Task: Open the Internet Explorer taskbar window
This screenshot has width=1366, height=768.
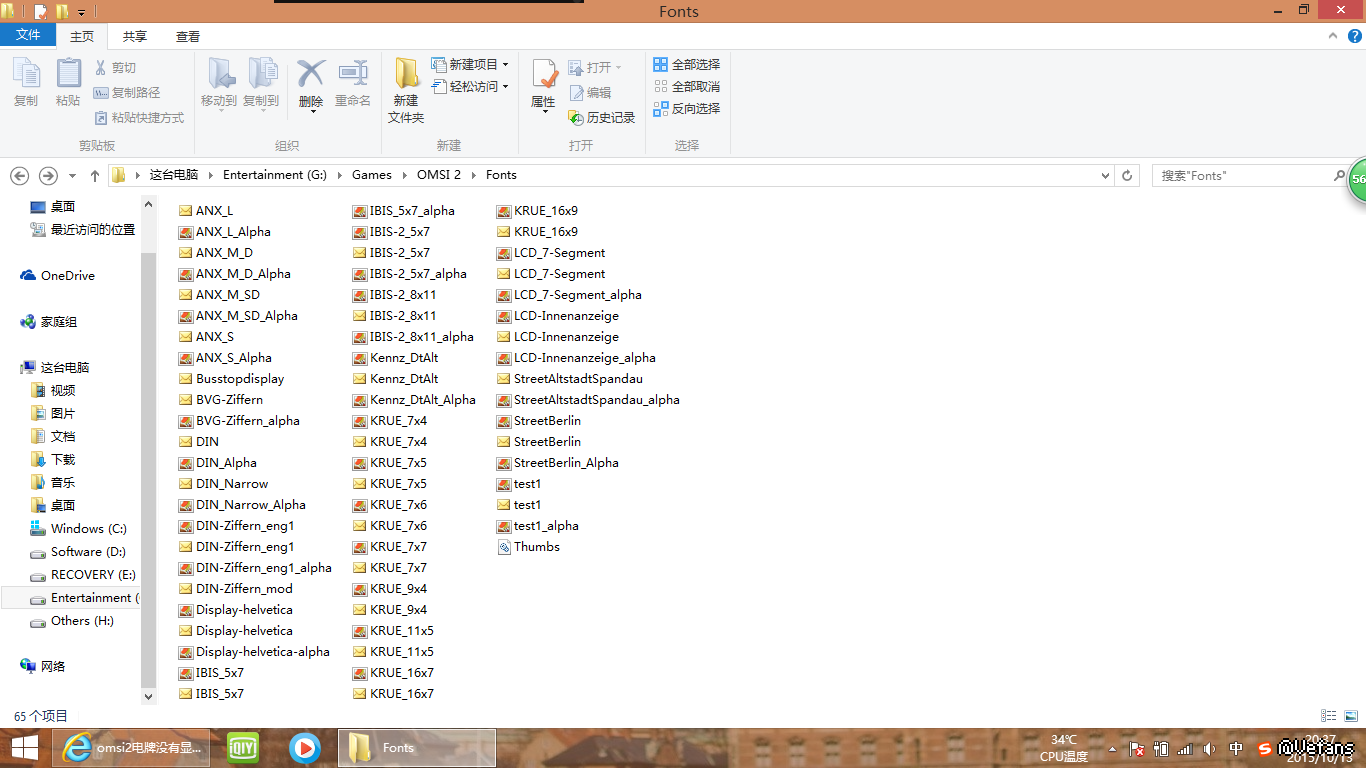Action: click(131, 748)
